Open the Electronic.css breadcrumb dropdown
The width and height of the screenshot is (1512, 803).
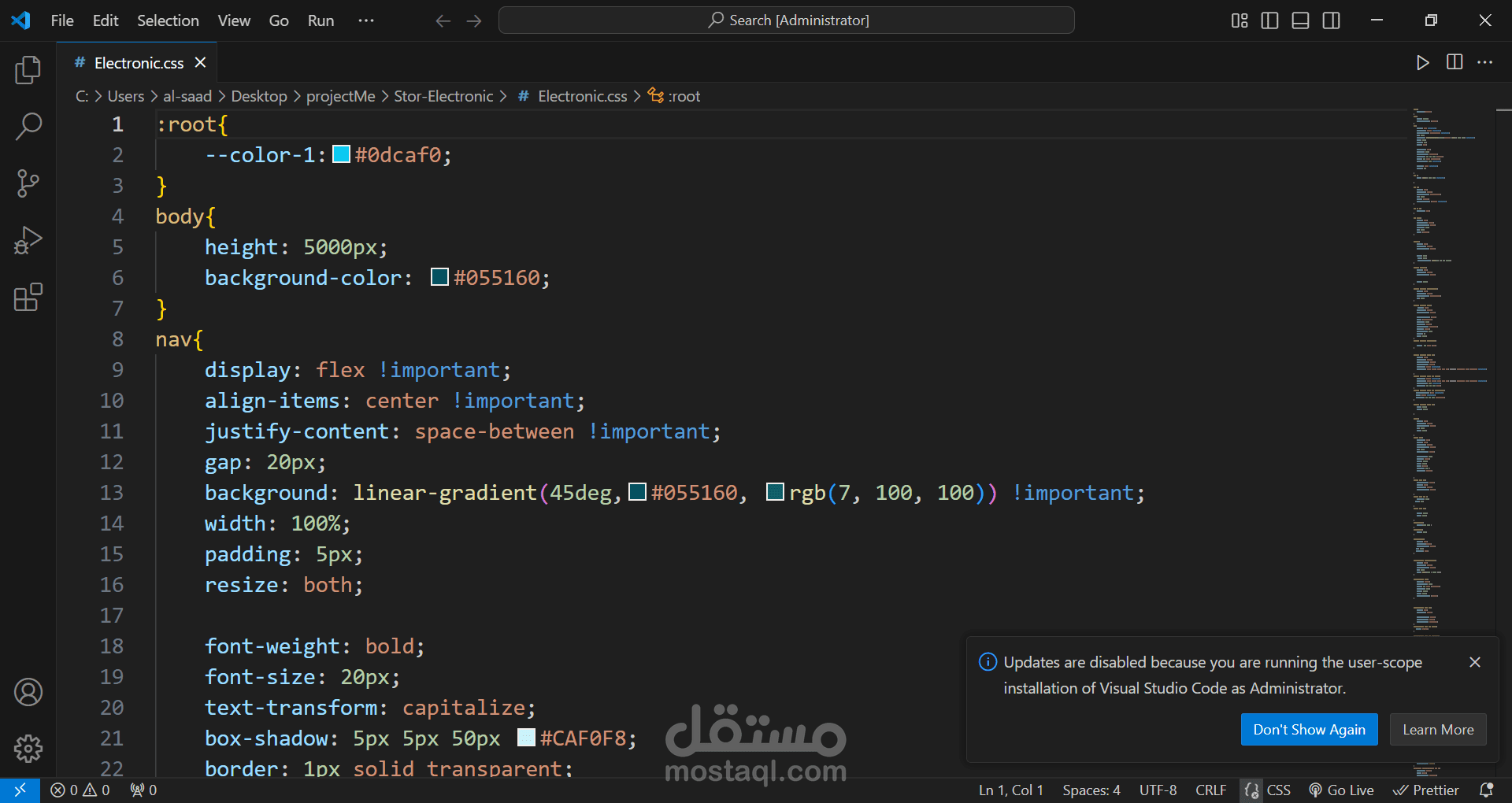click(573, 96)
